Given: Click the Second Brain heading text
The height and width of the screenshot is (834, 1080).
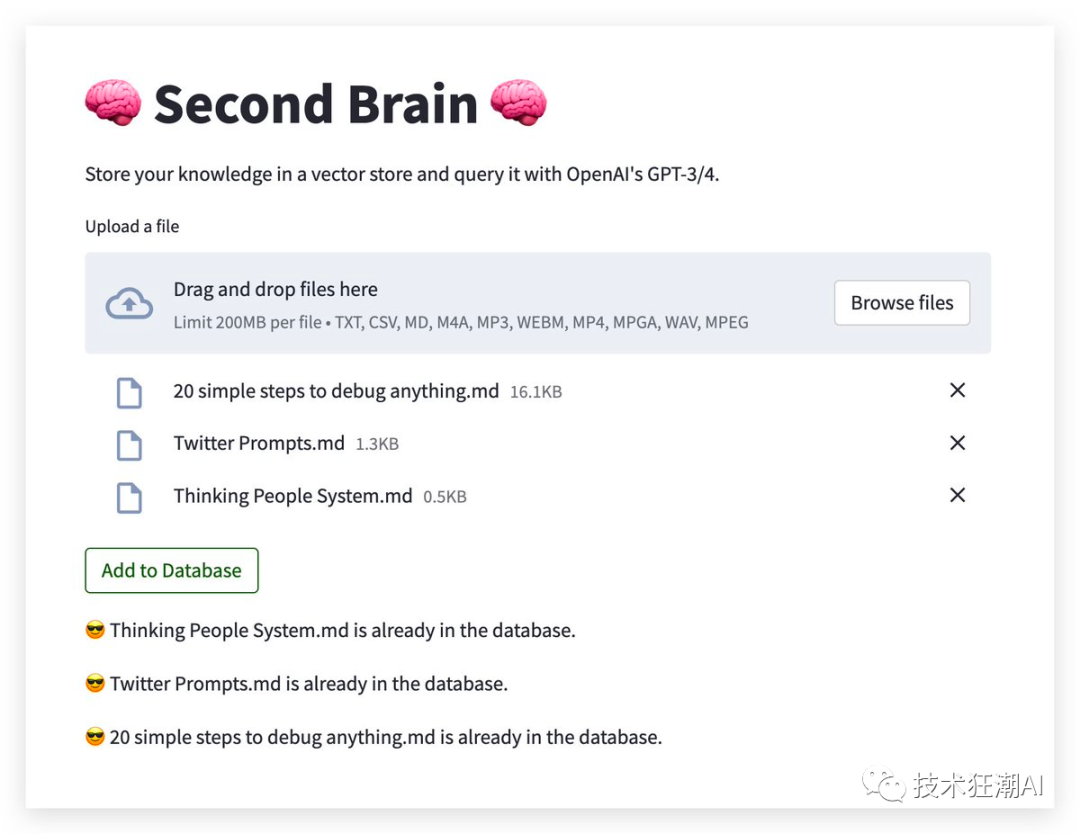Looking at the screenshot, I should click(x=316, y=104).
